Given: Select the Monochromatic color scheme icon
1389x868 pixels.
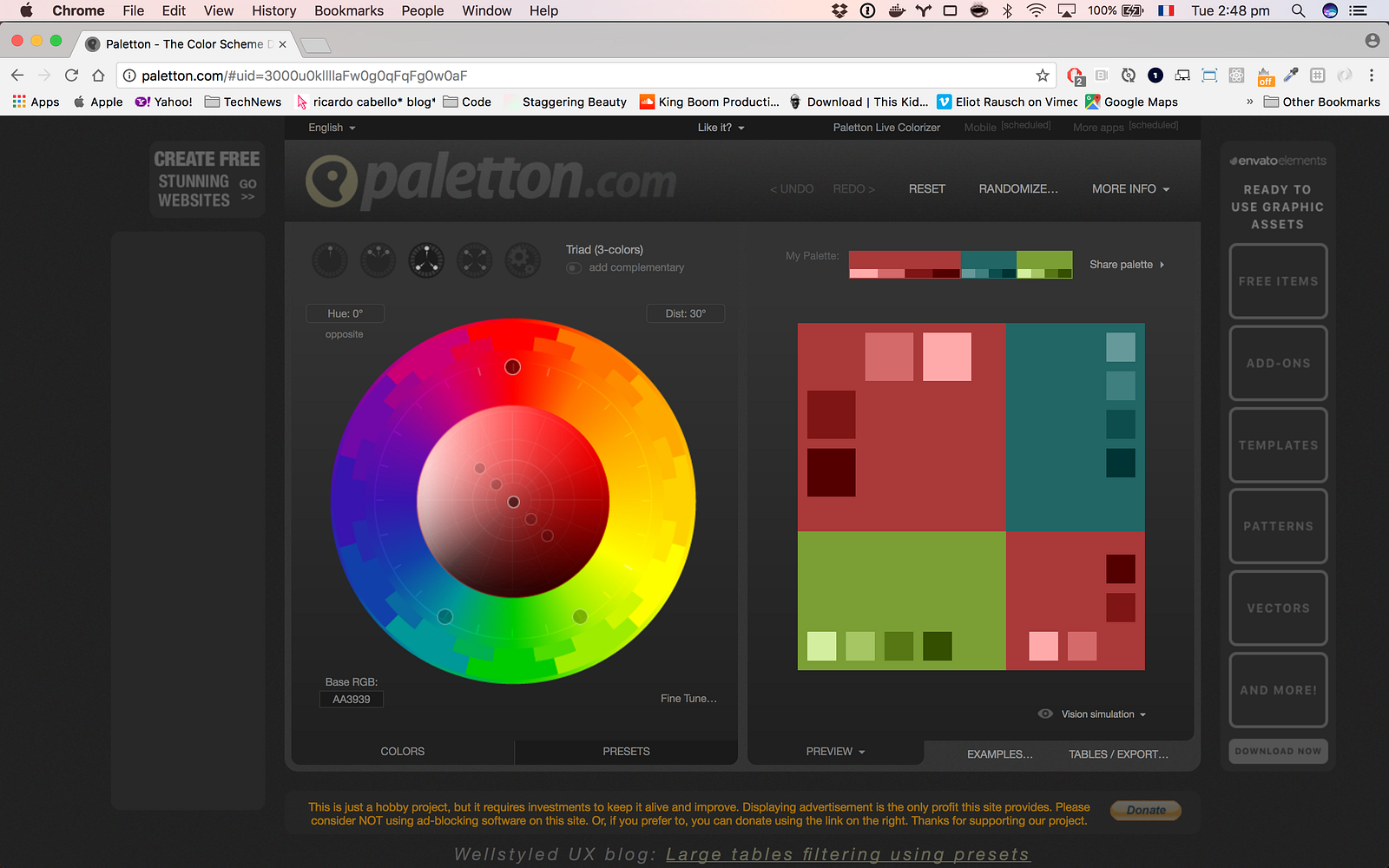Looking at the screenshot, I should click(x=330, y=260).
